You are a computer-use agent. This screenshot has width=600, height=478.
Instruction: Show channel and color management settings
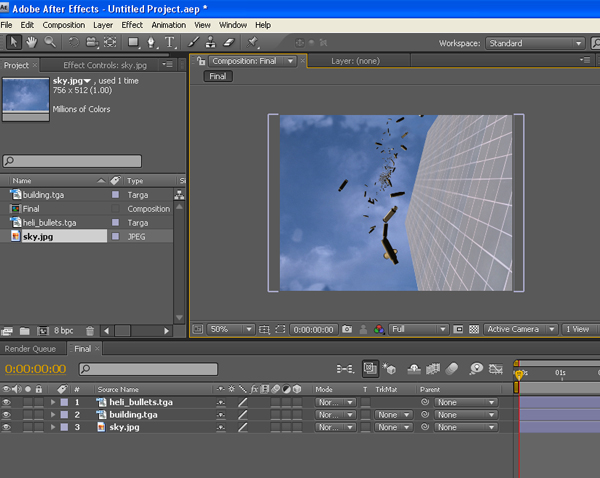coord(379,329)
